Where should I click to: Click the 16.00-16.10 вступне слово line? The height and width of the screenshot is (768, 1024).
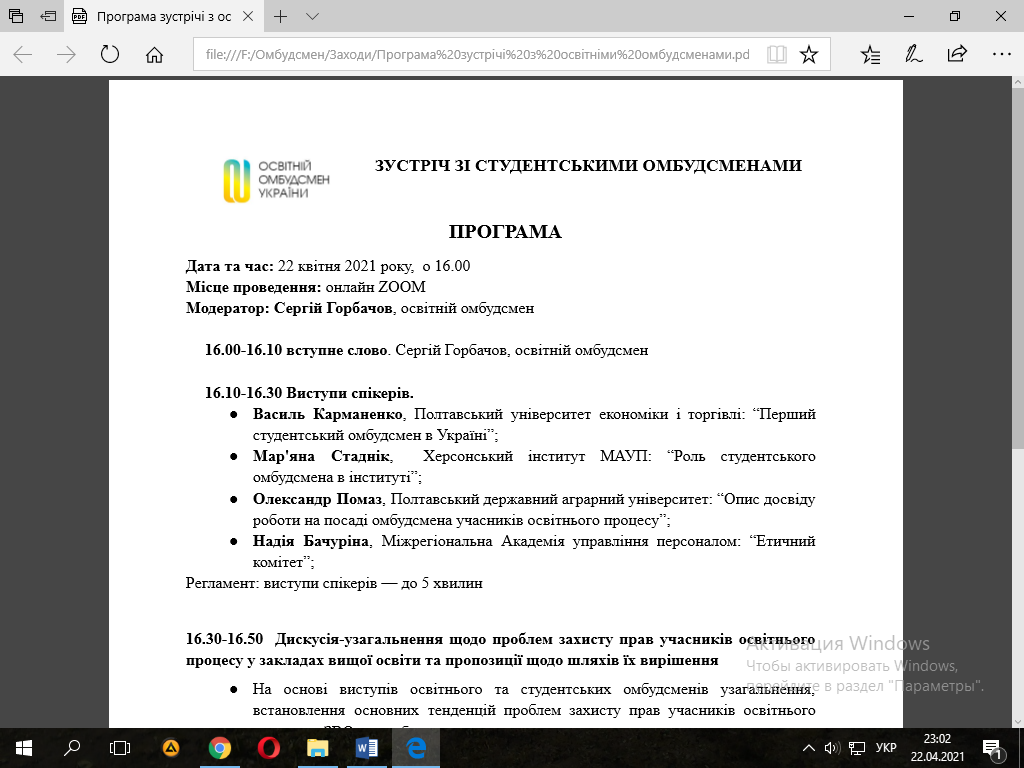[426, 350]
